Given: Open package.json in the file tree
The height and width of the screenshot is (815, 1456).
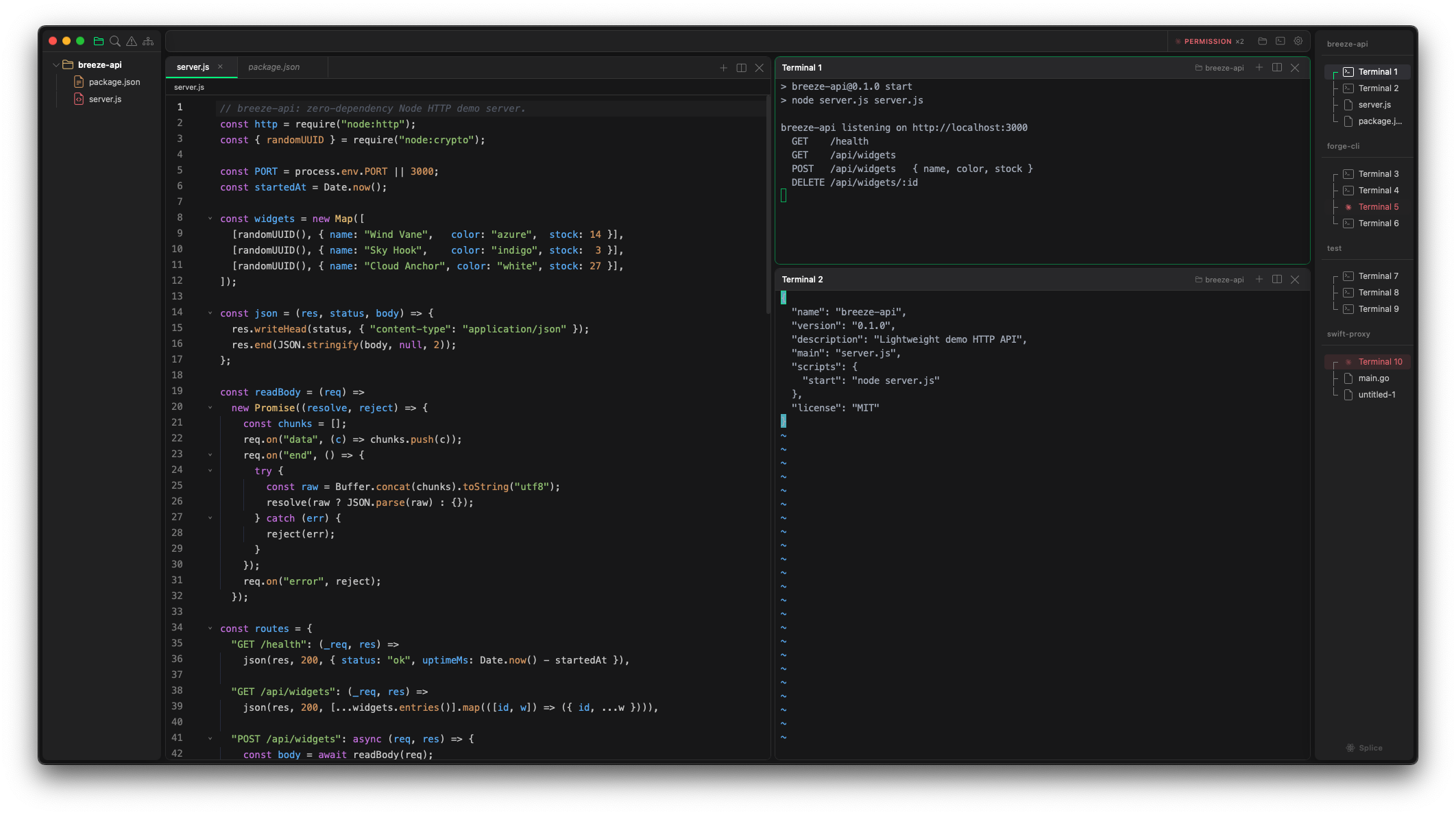Looking at the screenshot, I should pos(107,82).
